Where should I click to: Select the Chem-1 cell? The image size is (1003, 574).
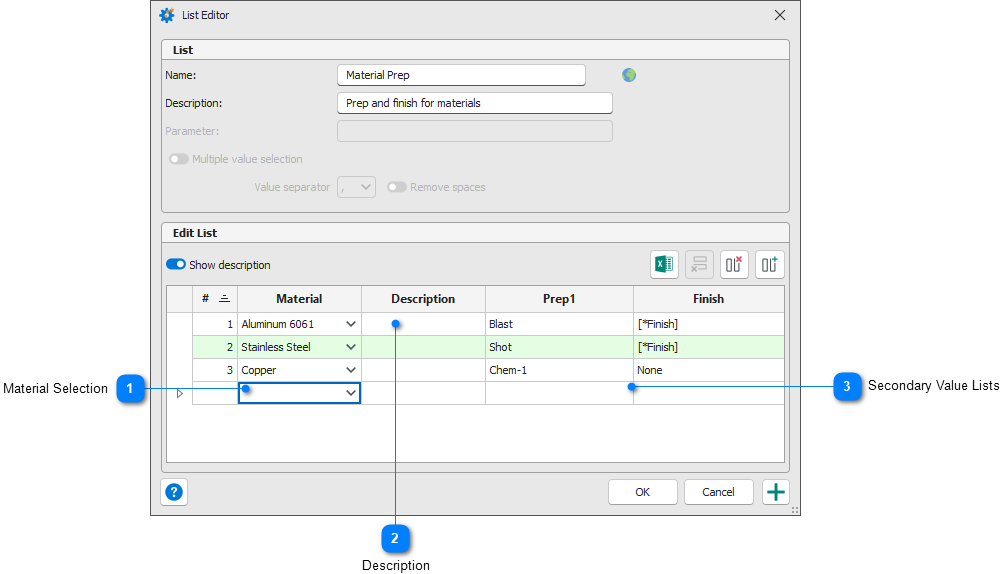(560, 370)
